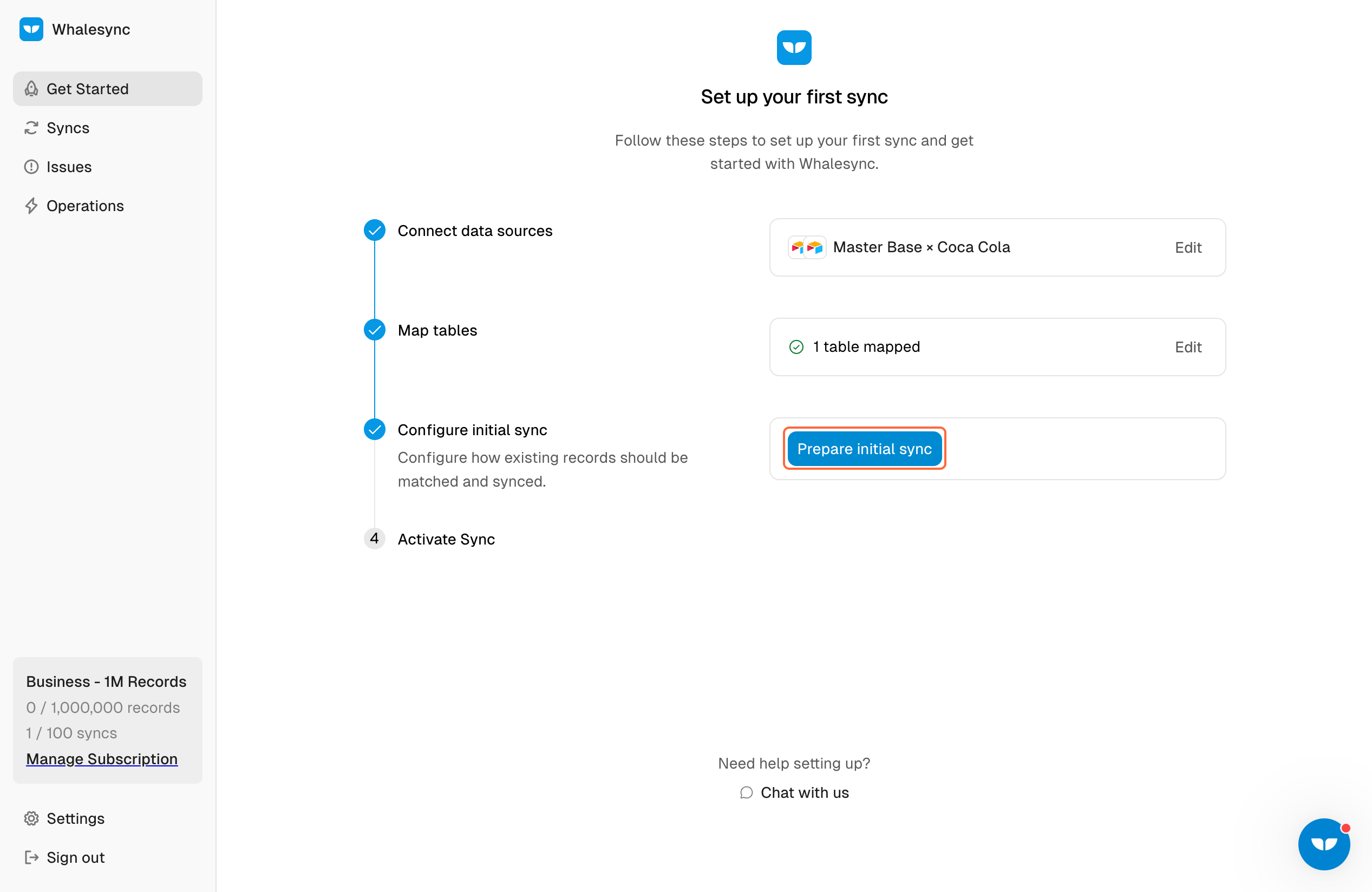The width and height of the screenshot is (1372, 892).
Task: Click the exclamation icon beside Issues
Action: pyautogui.click(x=31, y=167)
